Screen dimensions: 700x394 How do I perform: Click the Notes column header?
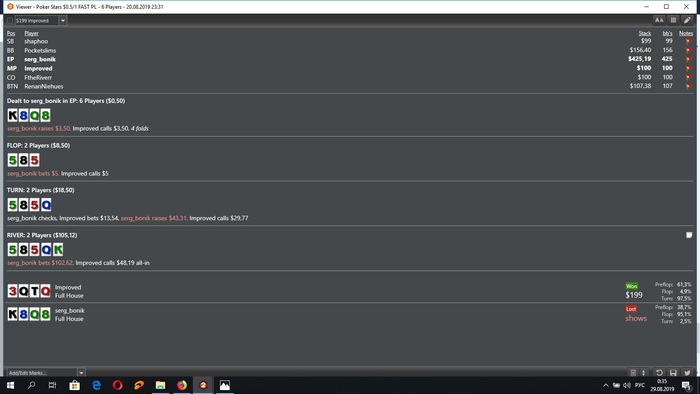[686, 33]
